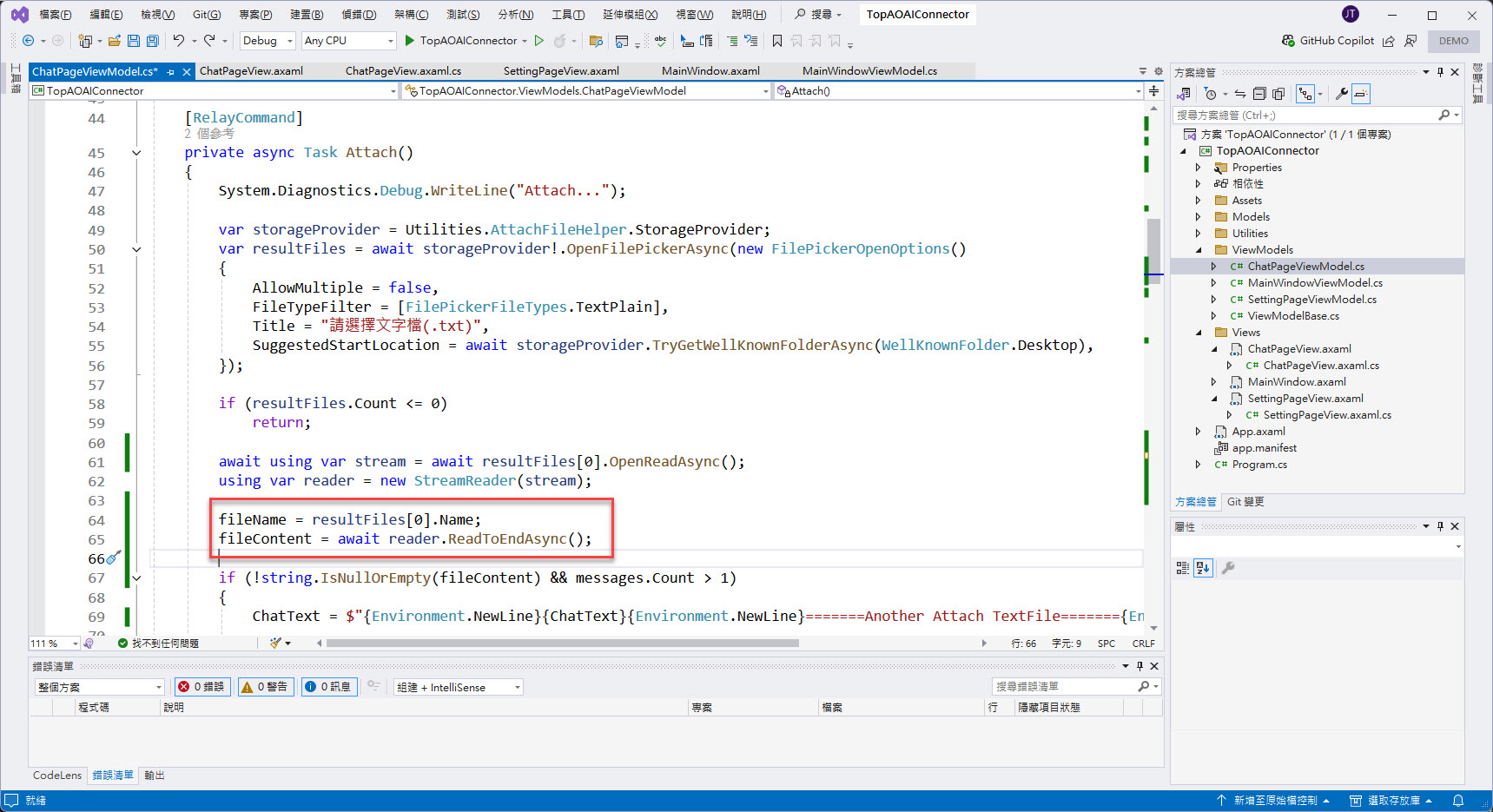The height and width of the screenshot is (812, 1493).
Task: Select Program.cs in Solution Explorer
Action: 1258,465
